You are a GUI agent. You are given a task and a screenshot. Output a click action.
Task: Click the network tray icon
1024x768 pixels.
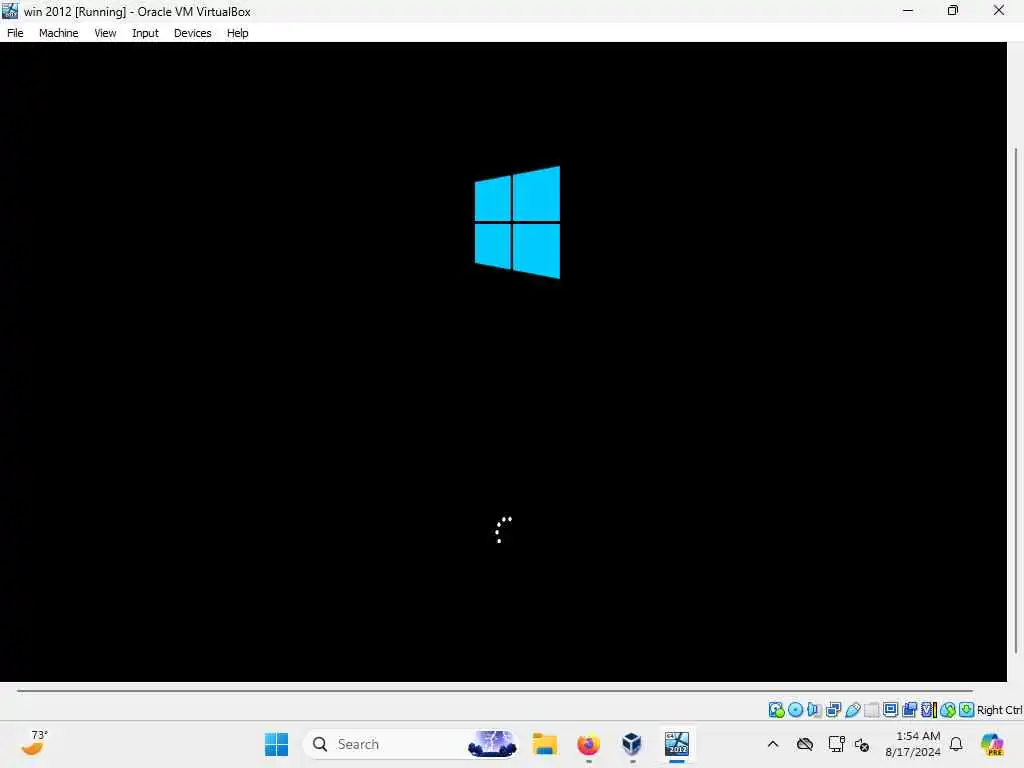[x=836, y=744]
